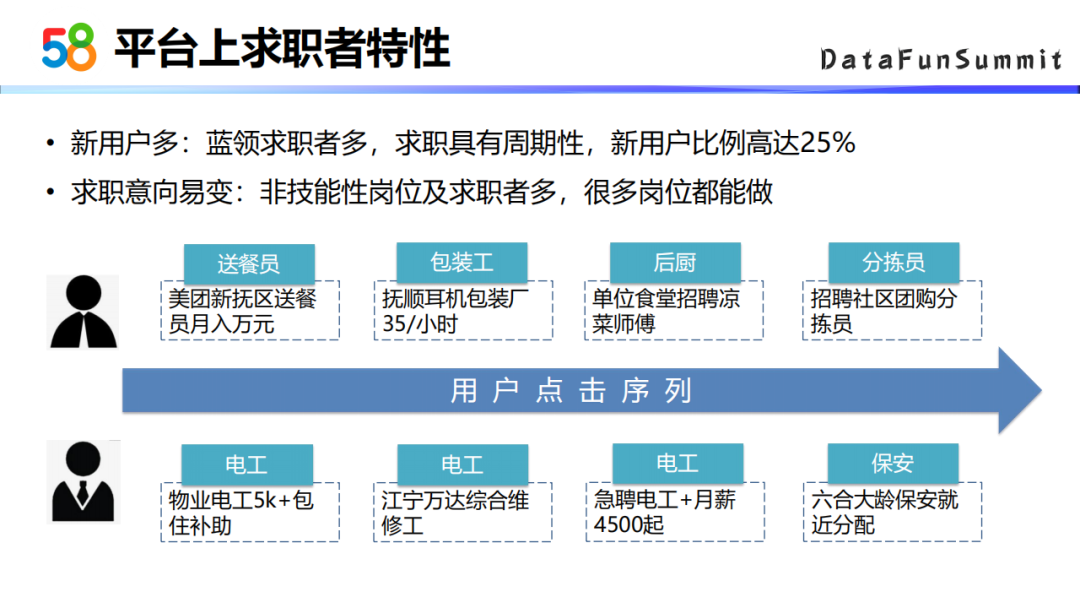
Task: Select the 分拣员 category label
Action: coord(893,262)
